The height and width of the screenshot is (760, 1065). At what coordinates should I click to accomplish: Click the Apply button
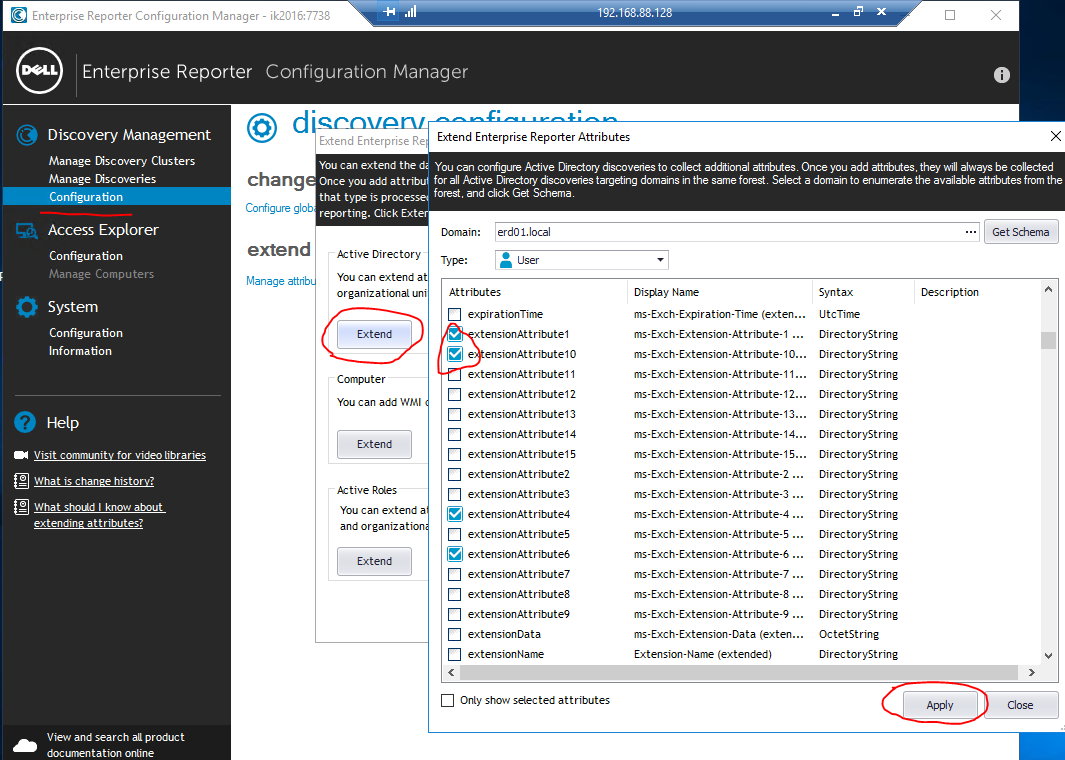point(939,705)
